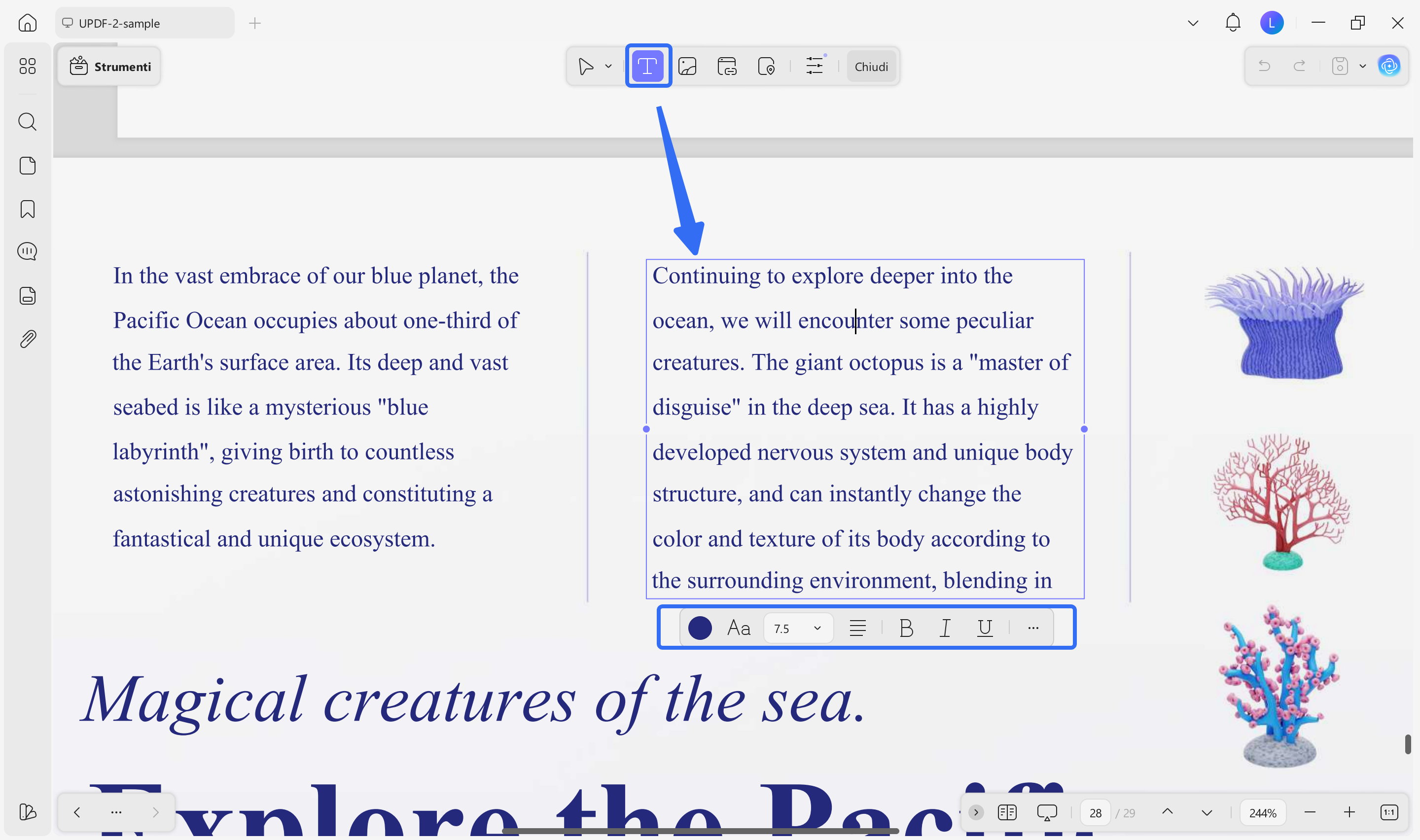Go to the Home icon
Viewport: 1420px width, 840px height.
(27, 23)
